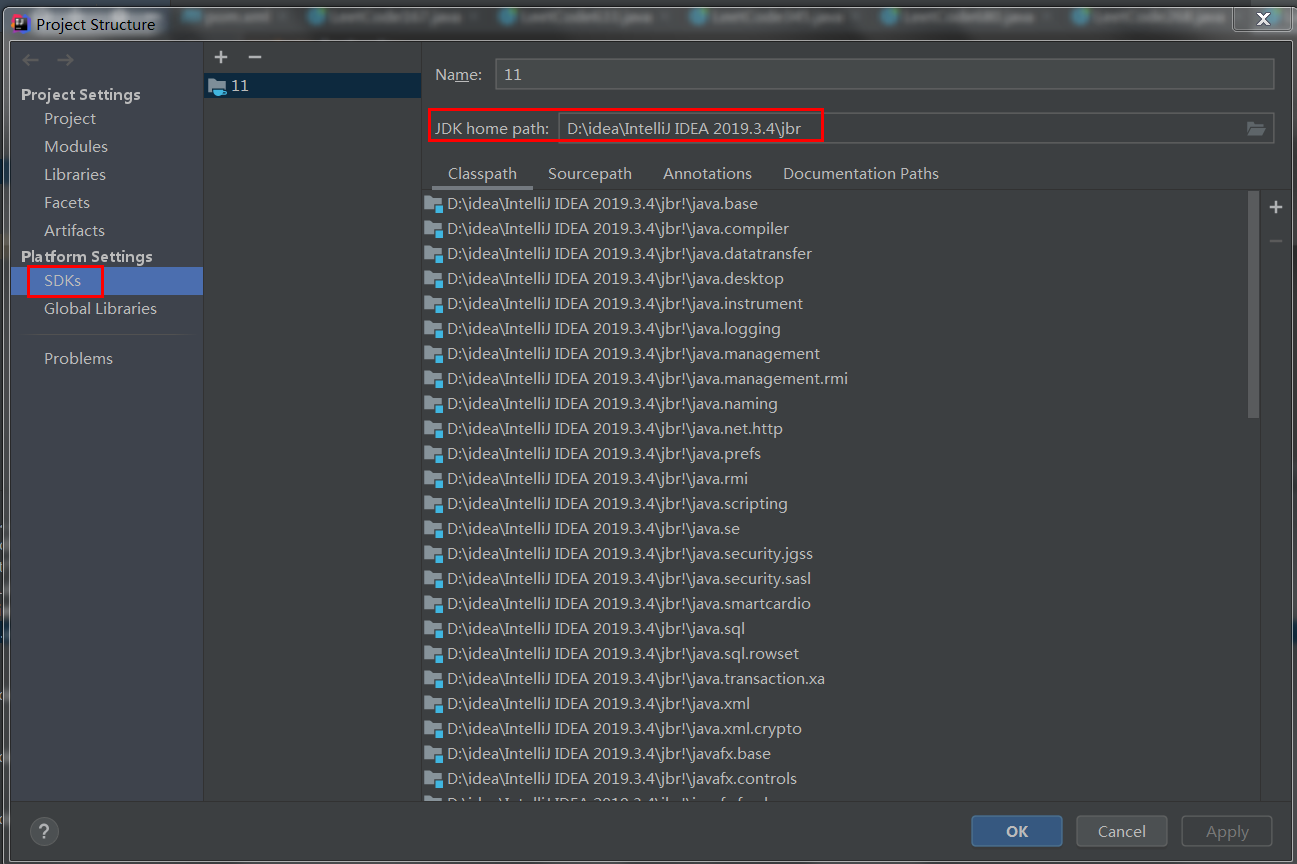Open the Global Libraries section
Screen dimensions: 1297x864
(x=100, y=308)
